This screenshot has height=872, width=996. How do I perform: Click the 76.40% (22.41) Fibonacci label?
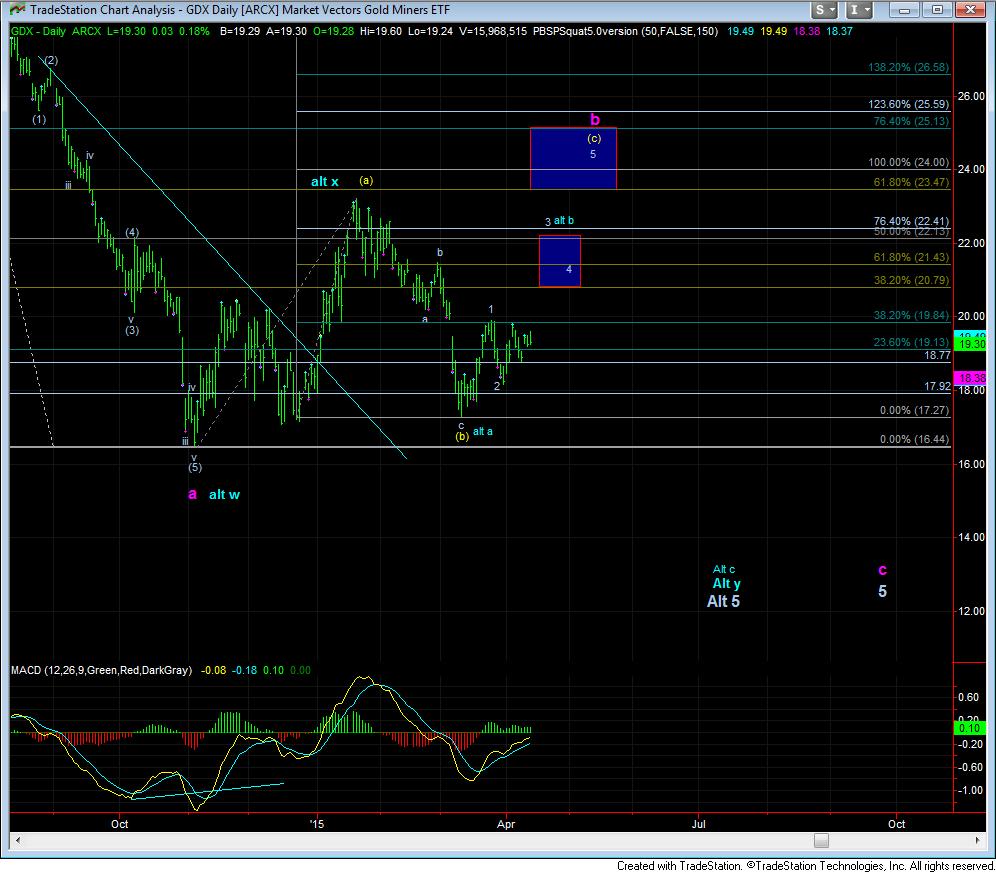[911, 221]
